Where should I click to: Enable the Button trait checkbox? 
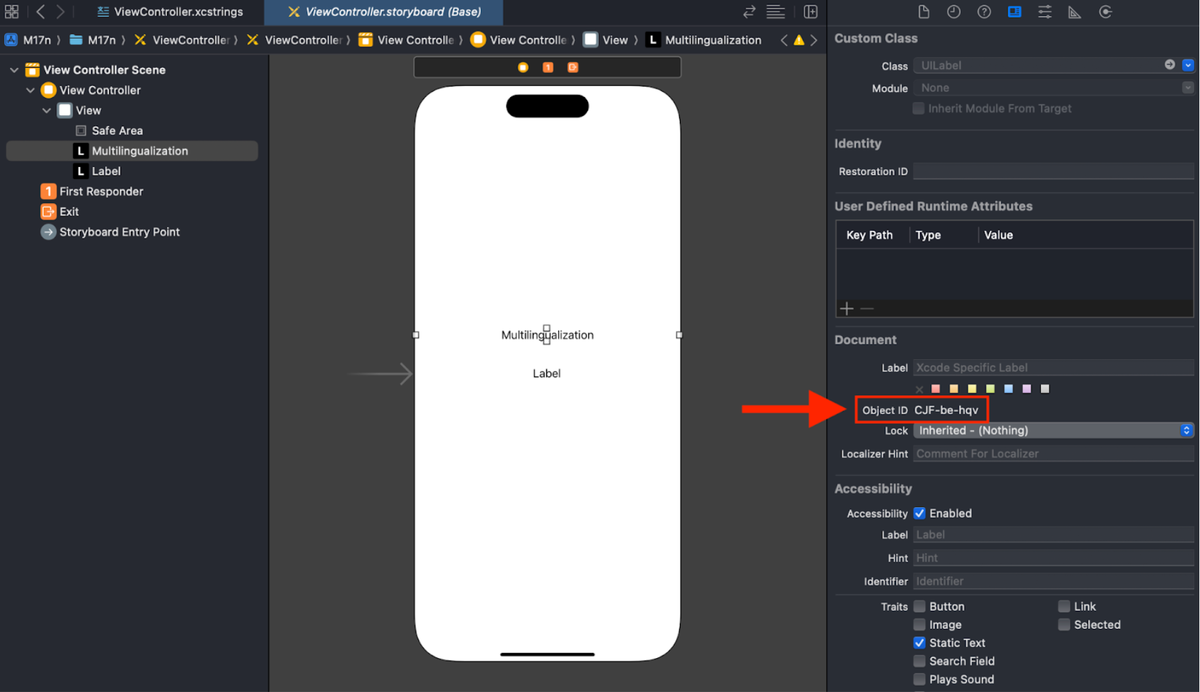[x=919, y=606]
